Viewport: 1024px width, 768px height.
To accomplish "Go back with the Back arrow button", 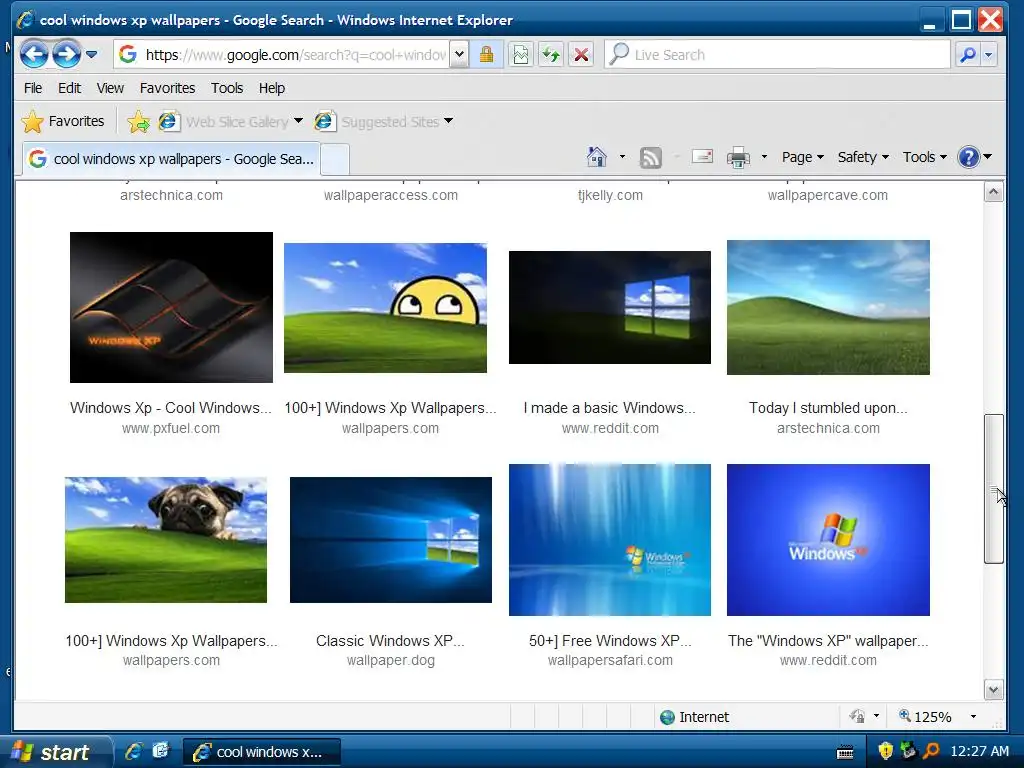I will point(34,54).
